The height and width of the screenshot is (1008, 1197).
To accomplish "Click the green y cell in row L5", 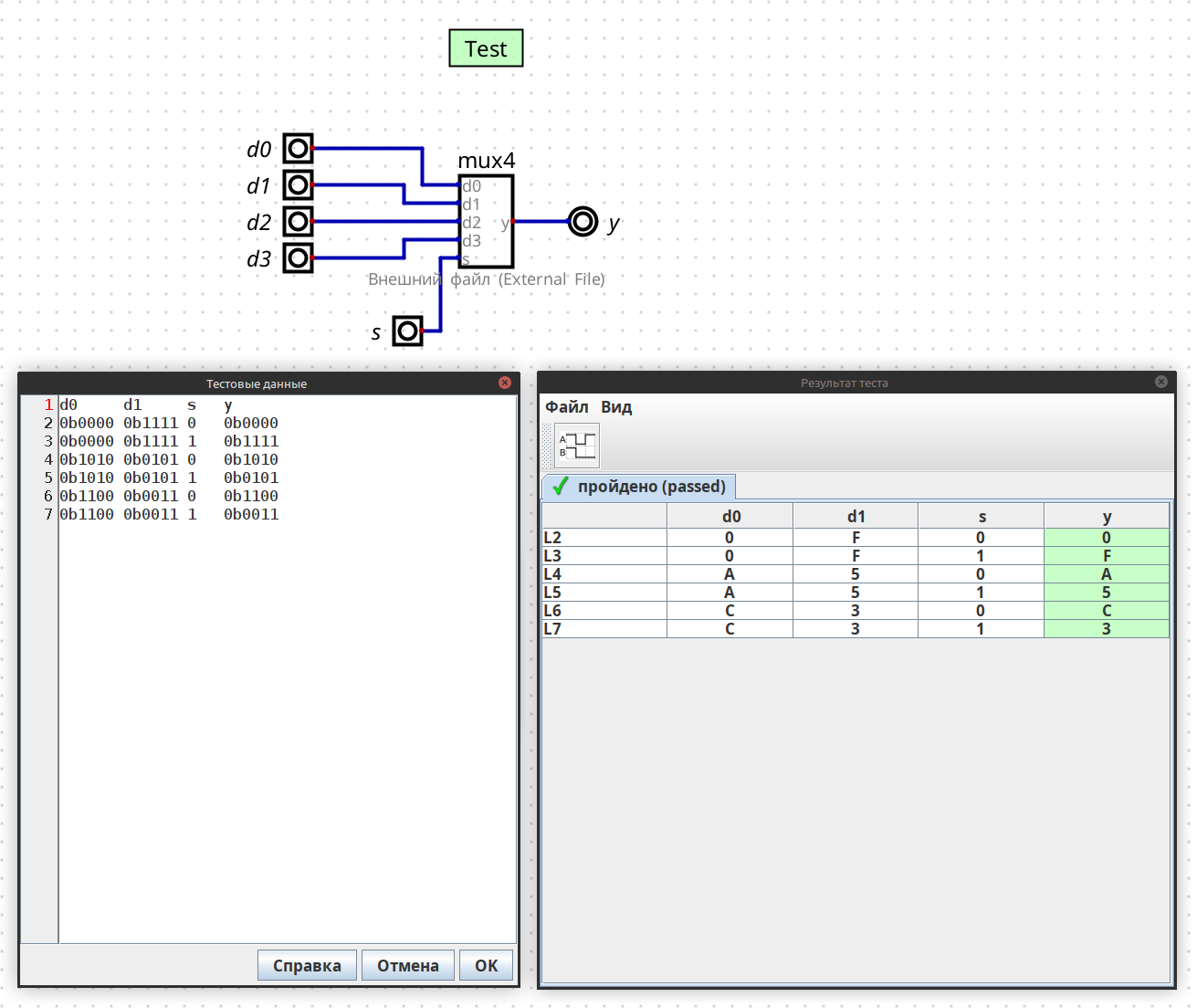I will [1107, 593].
